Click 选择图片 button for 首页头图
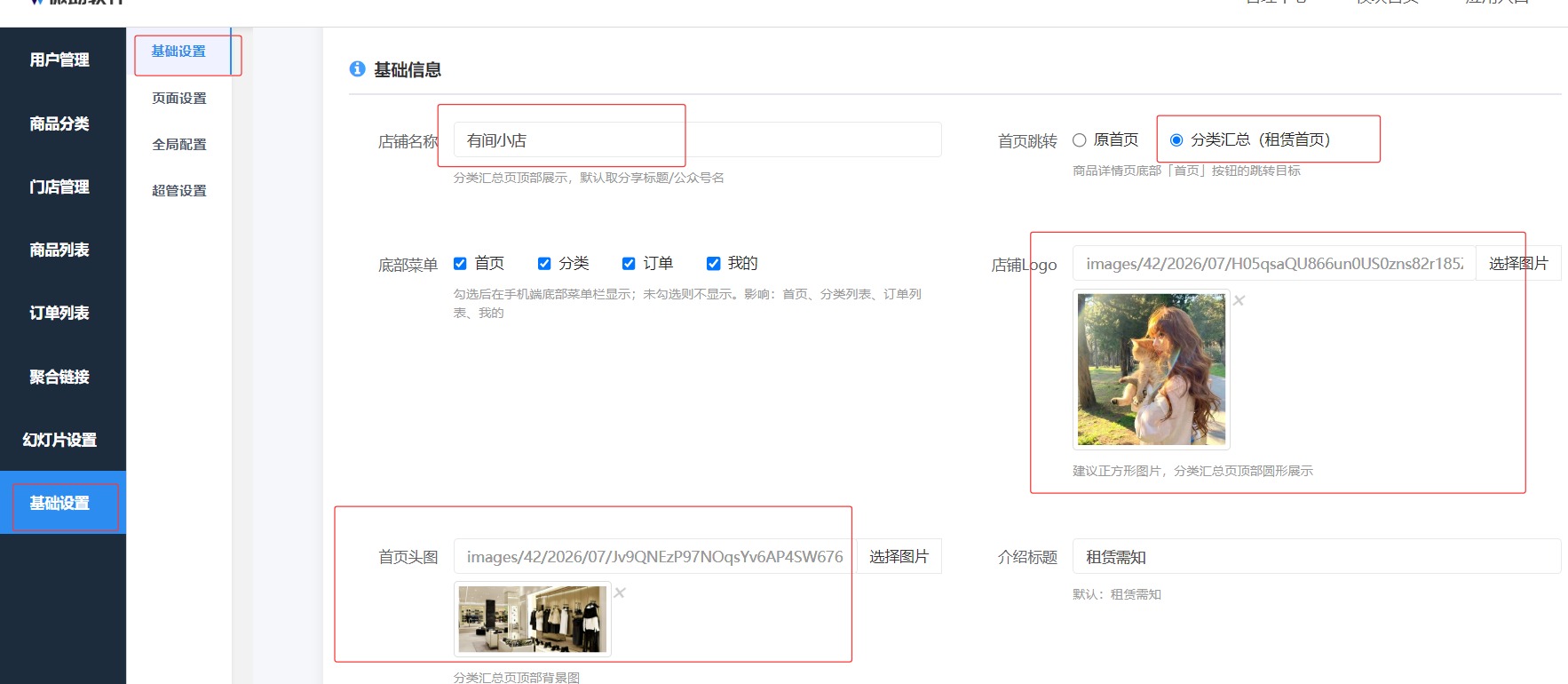 click(899, 556)
